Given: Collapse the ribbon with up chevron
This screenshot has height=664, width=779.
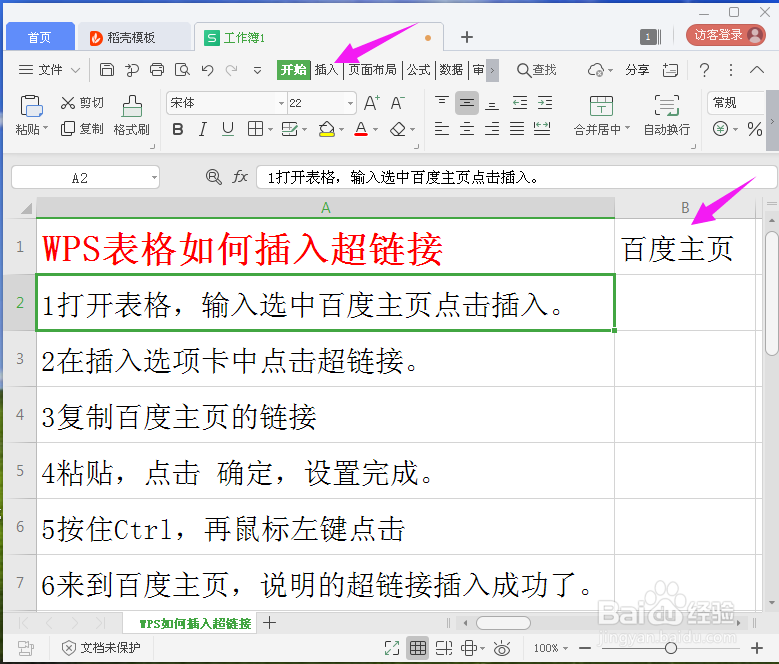Looking at the screenshot, I should tap(757, 70).
